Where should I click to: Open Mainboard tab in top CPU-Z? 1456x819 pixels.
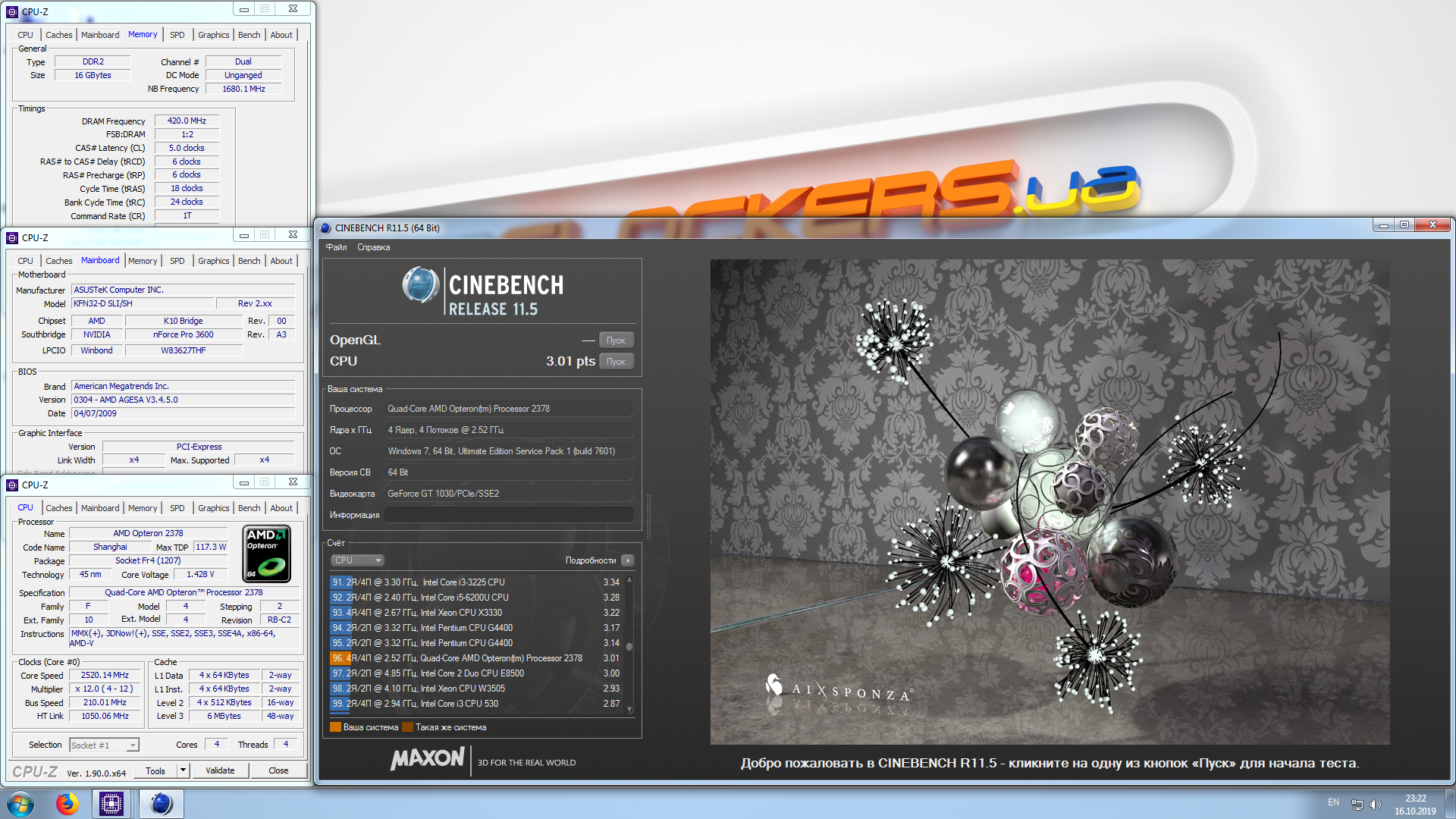(x=100, y=35)
